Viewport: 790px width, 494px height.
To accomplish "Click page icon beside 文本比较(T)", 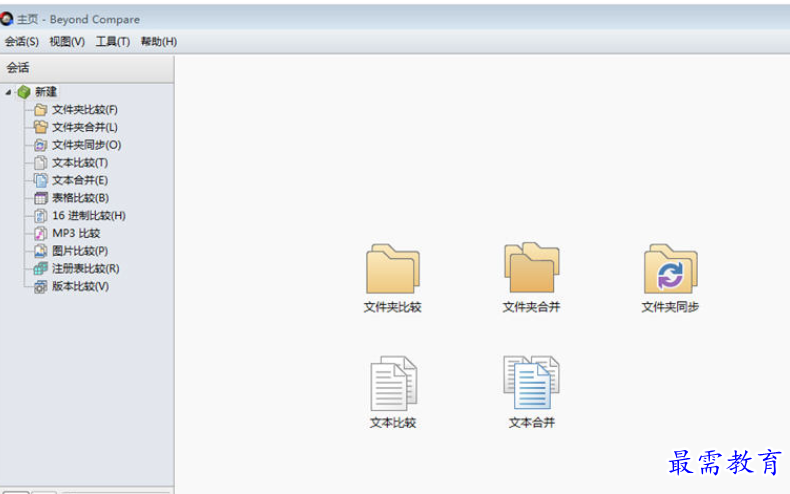I will click(x=41, y=163).
